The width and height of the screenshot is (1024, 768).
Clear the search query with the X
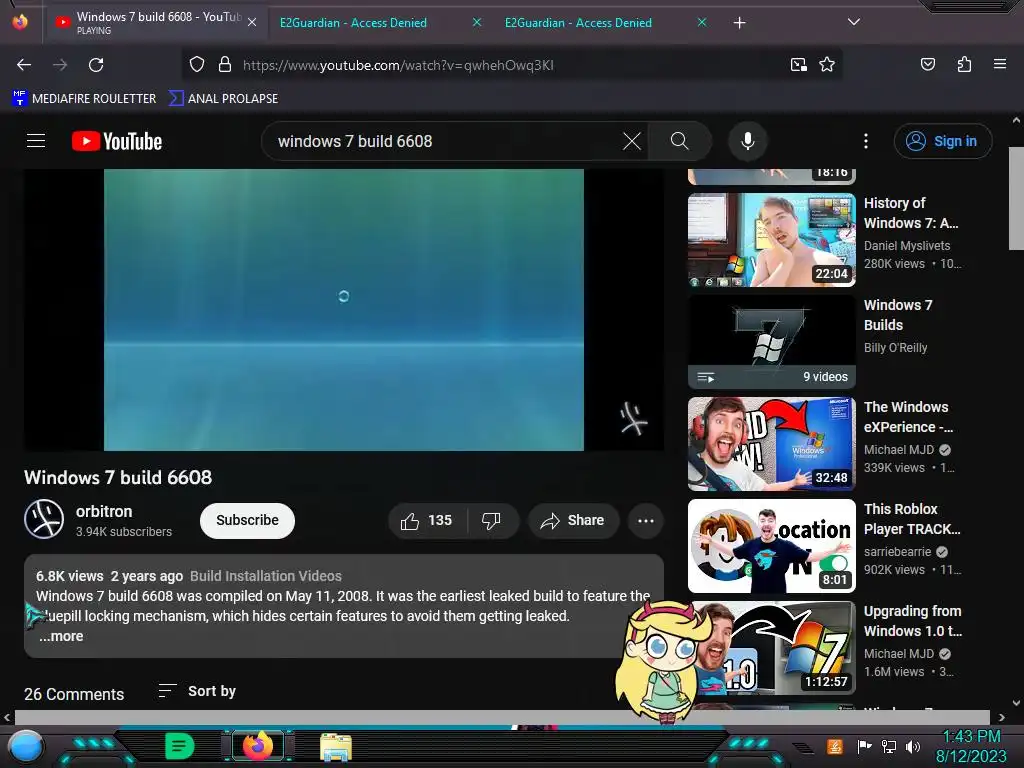632,141
